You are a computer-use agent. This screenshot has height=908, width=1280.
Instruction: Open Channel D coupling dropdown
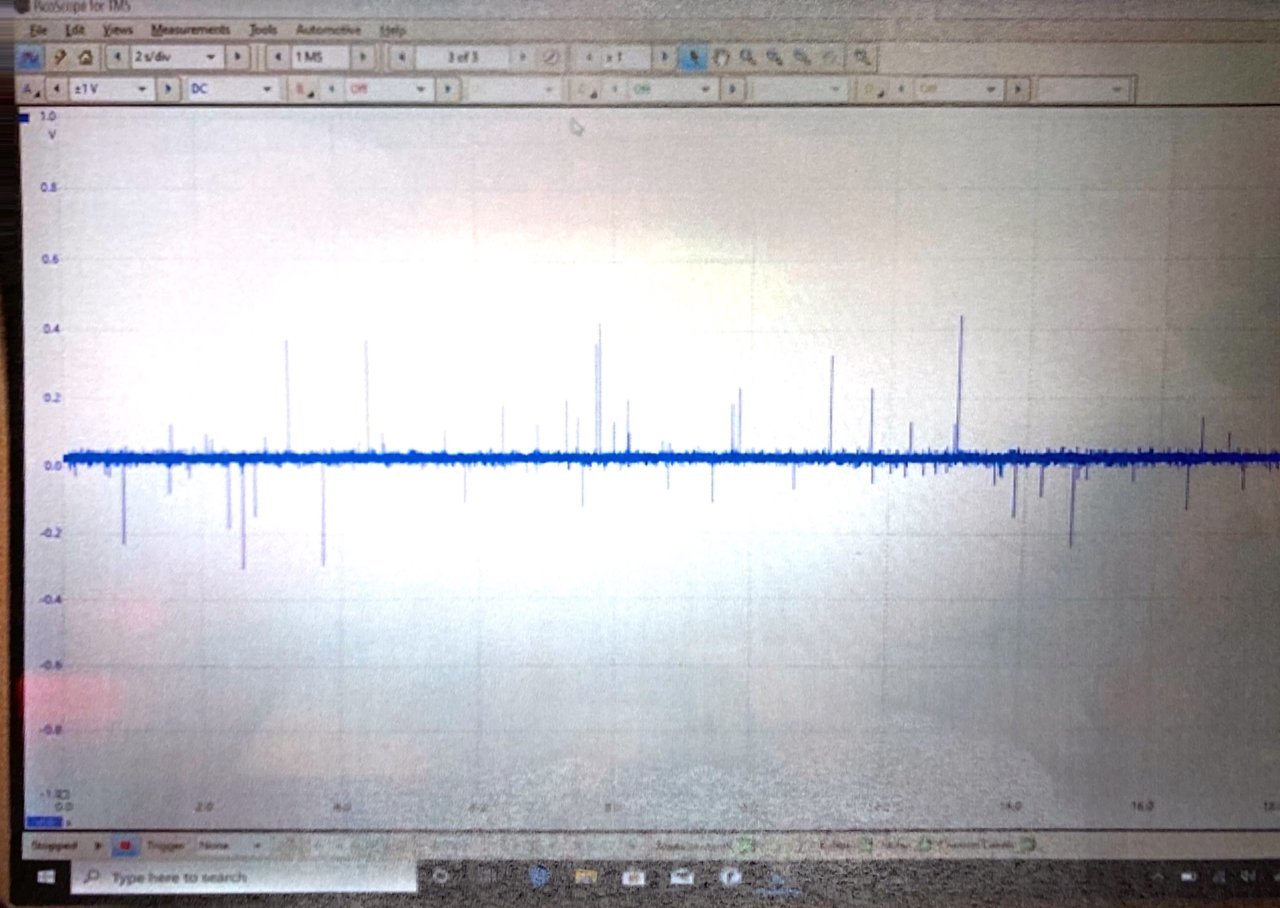1084,90
